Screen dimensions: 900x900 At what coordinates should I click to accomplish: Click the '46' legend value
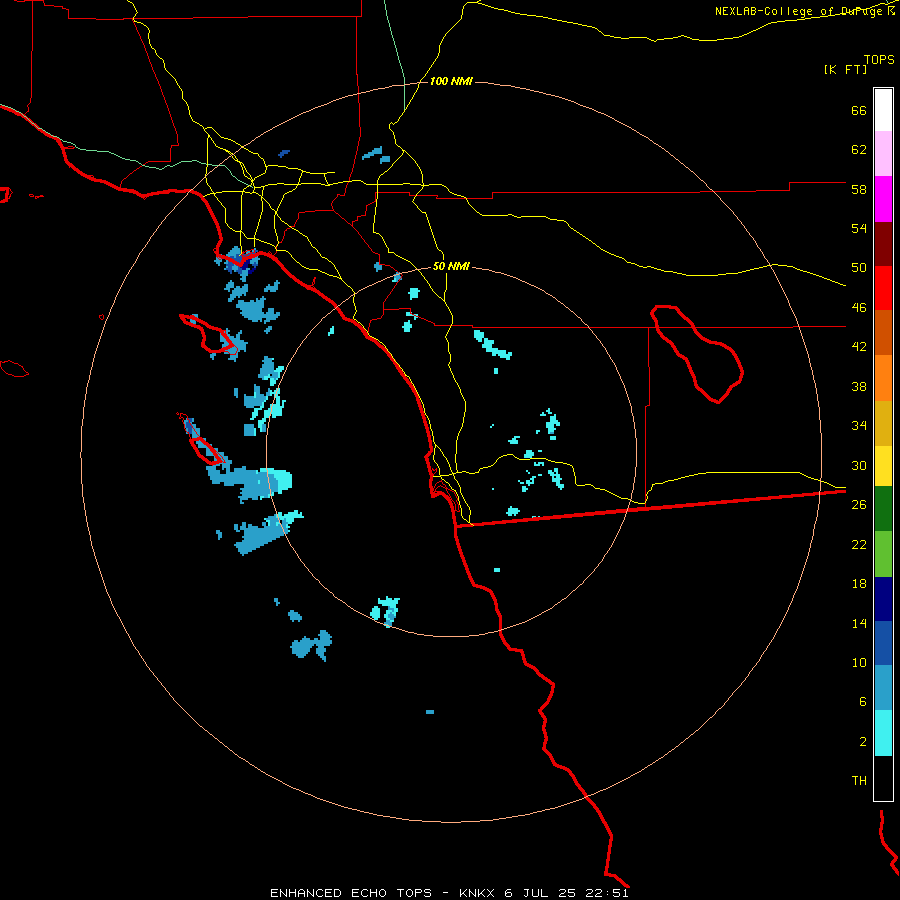click(x=859, y=308)
